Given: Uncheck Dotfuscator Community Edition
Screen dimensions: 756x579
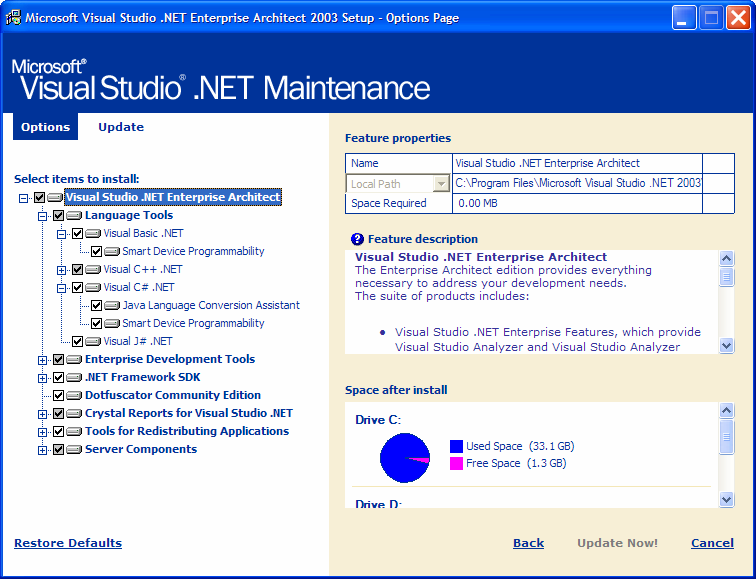Looking at the screenshot, I should 58,395.
